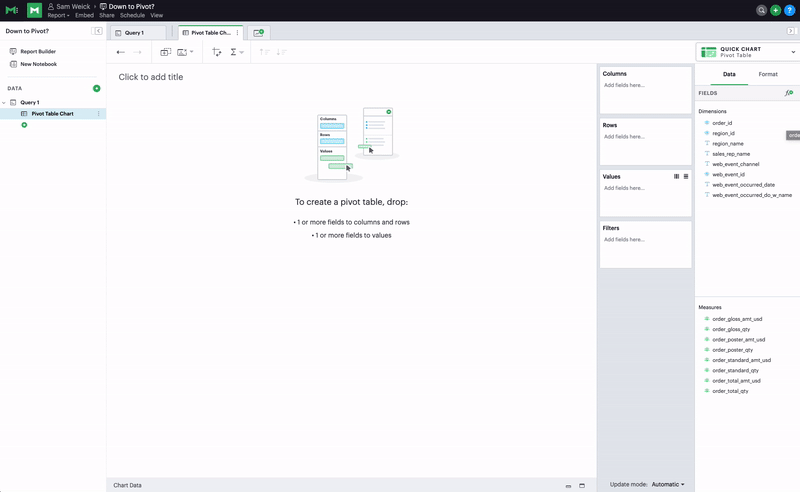
Task: Open the Update mode Automatic dropdown
Action: click(x=667, y=485)
